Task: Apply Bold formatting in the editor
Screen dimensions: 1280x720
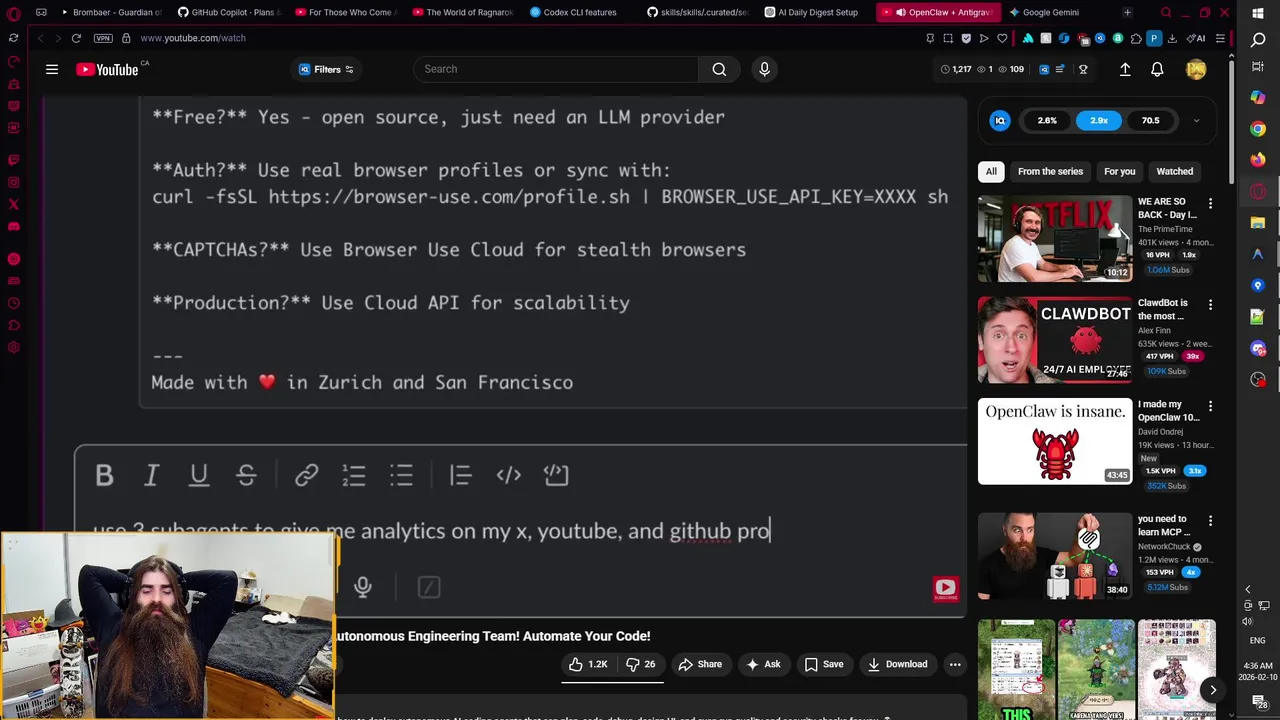Action: (104, 475)
